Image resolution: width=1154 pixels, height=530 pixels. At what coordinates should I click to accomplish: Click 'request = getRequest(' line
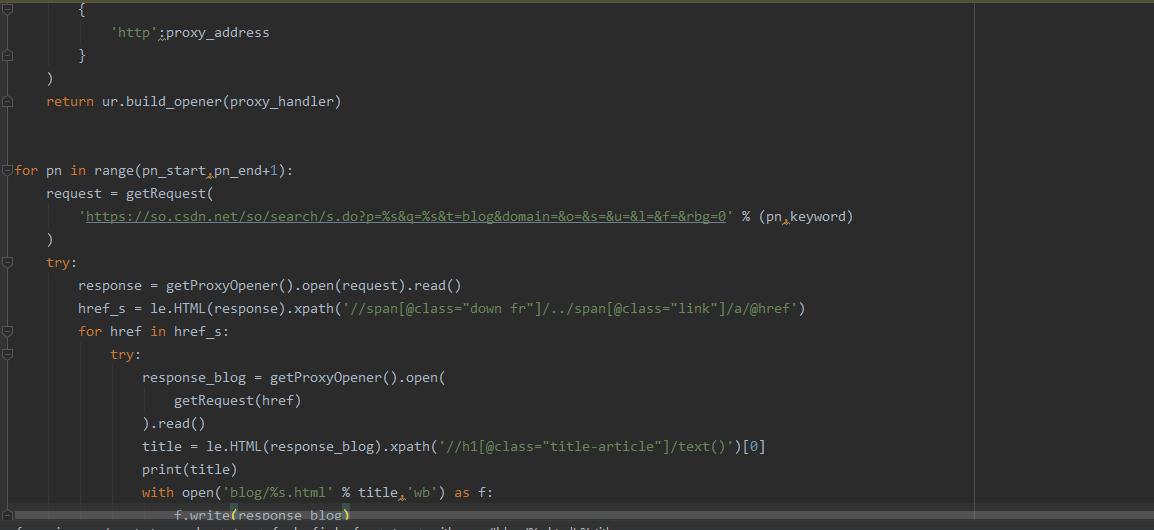pos(129,194)
